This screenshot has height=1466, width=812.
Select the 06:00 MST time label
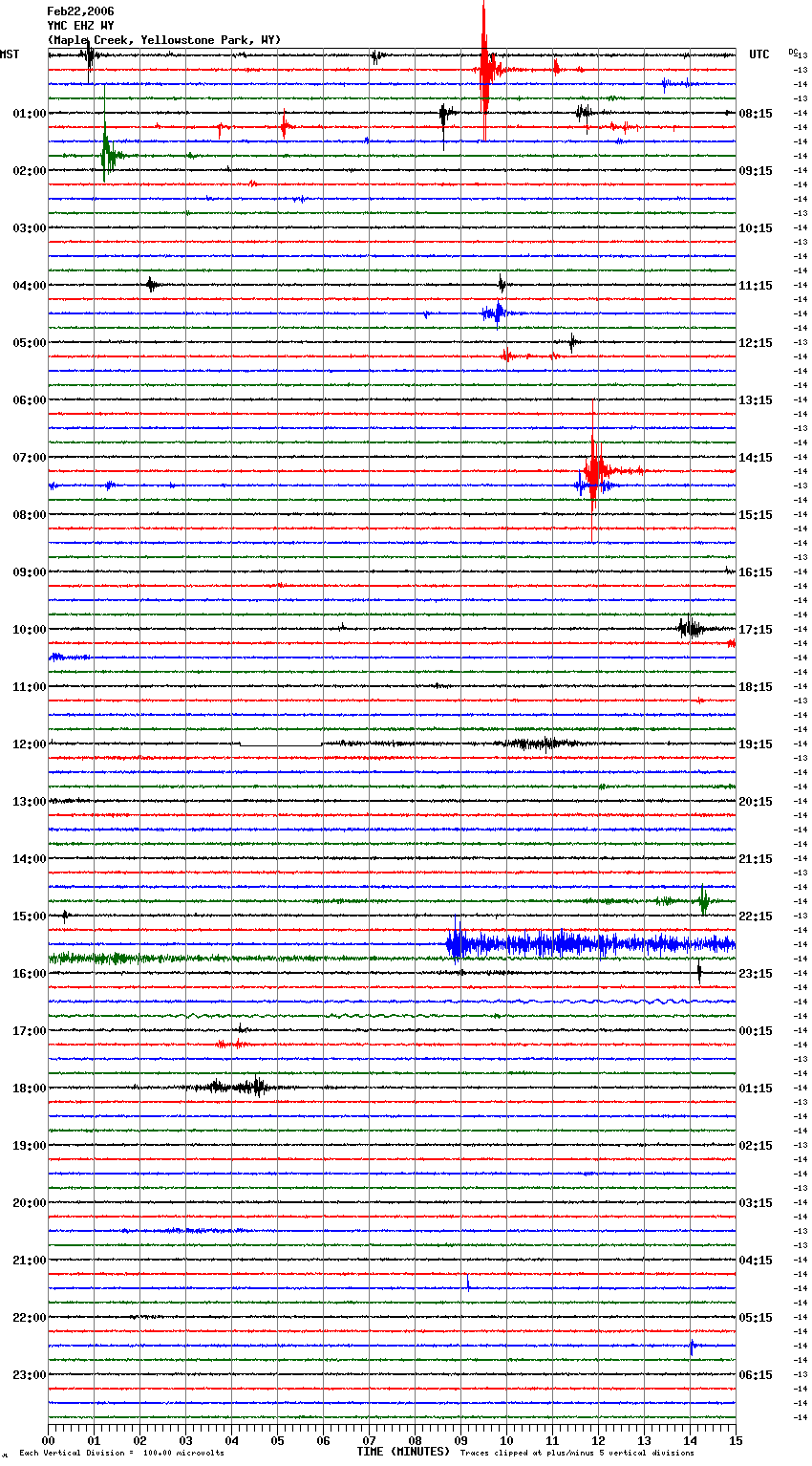coord(30,400)
